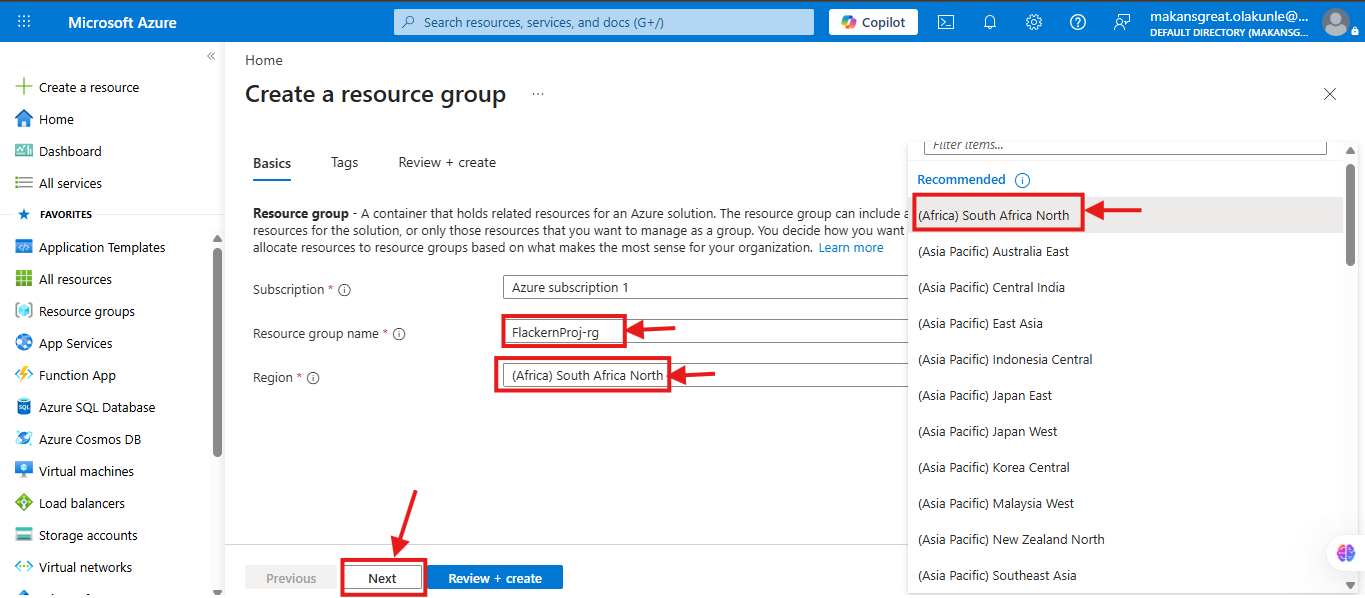The width and height of the screenshot is (1365, 598).
Task: Click the Microsoft Azure title
Action: (122, 22)
